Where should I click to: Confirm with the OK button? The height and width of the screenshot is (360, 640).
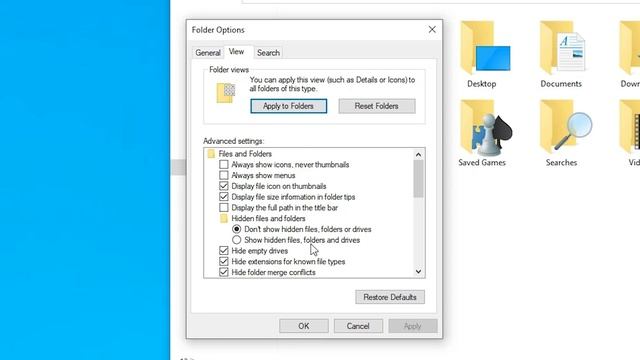(304, 326)
